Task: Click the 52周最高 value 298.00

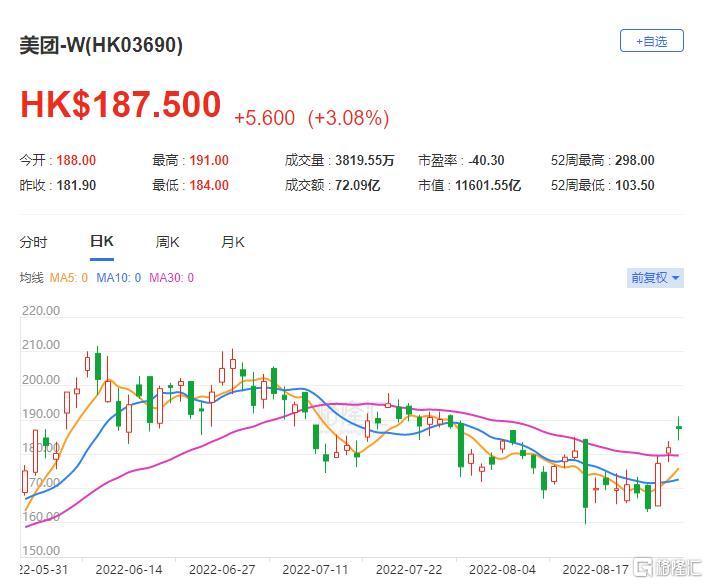Action: coord(634,160)
